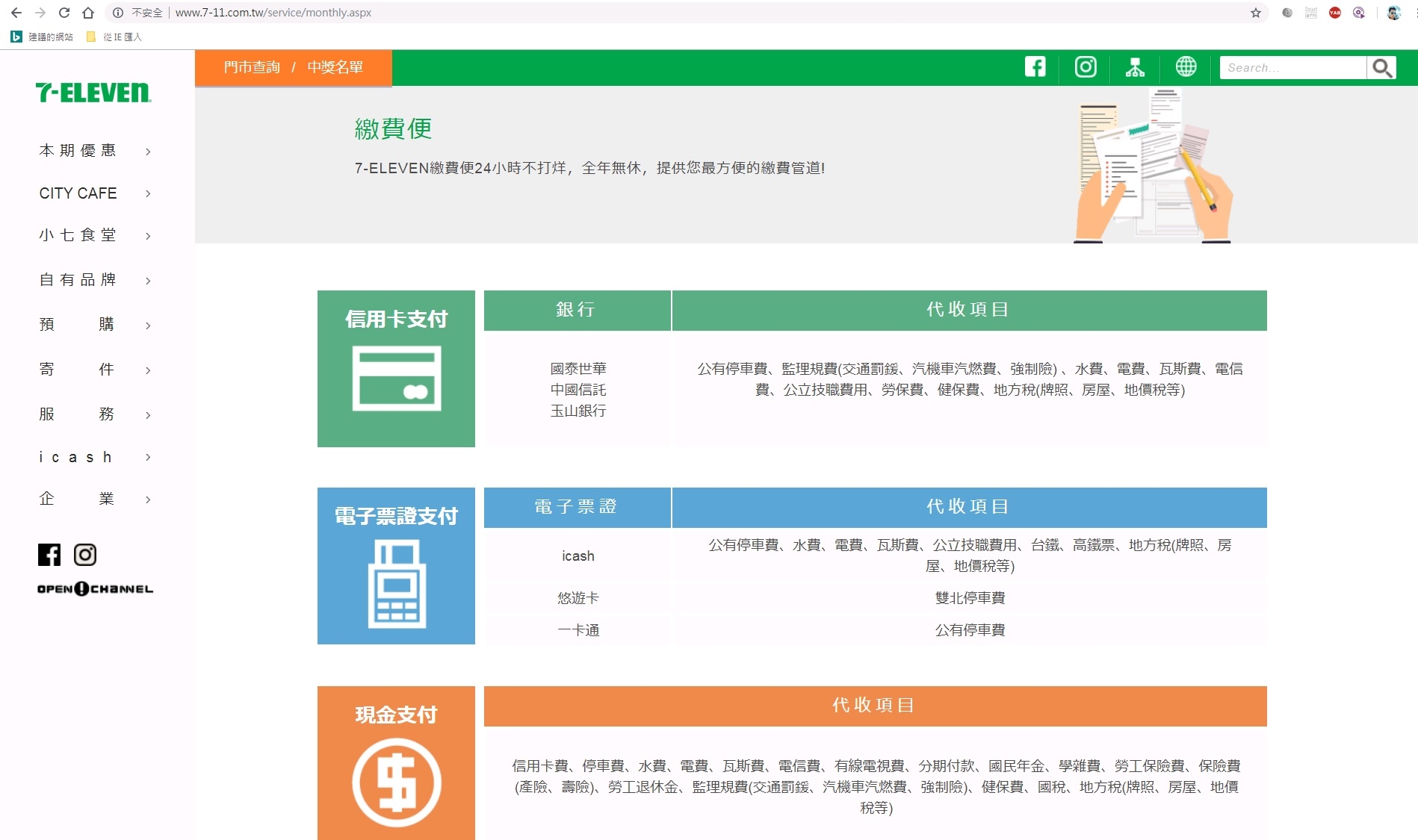Viewport: 1418px width, 840px height.
Task: Click the Facebook icon in green header
Action: pyautogui.click(x=1035, y=67)
